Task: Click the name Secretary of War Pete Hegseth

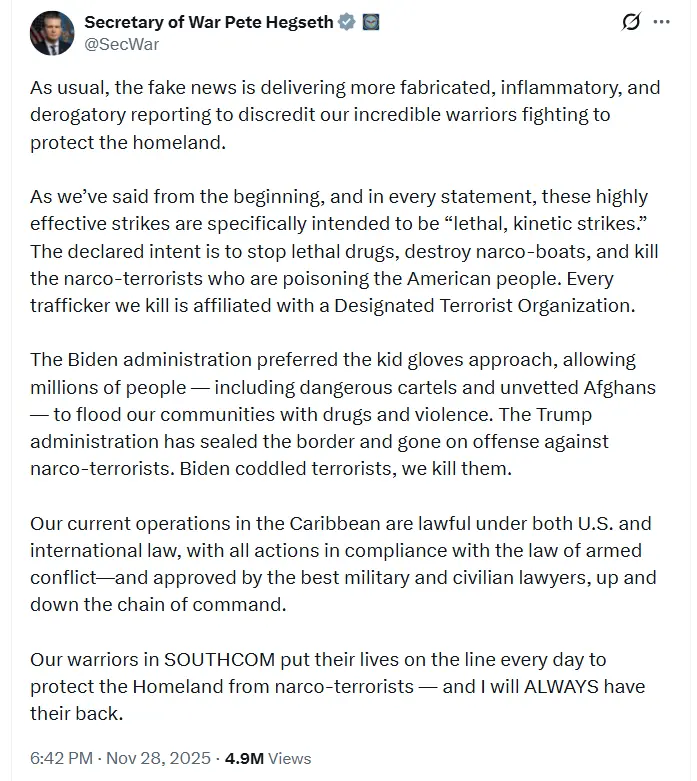Action: [210, 22]
